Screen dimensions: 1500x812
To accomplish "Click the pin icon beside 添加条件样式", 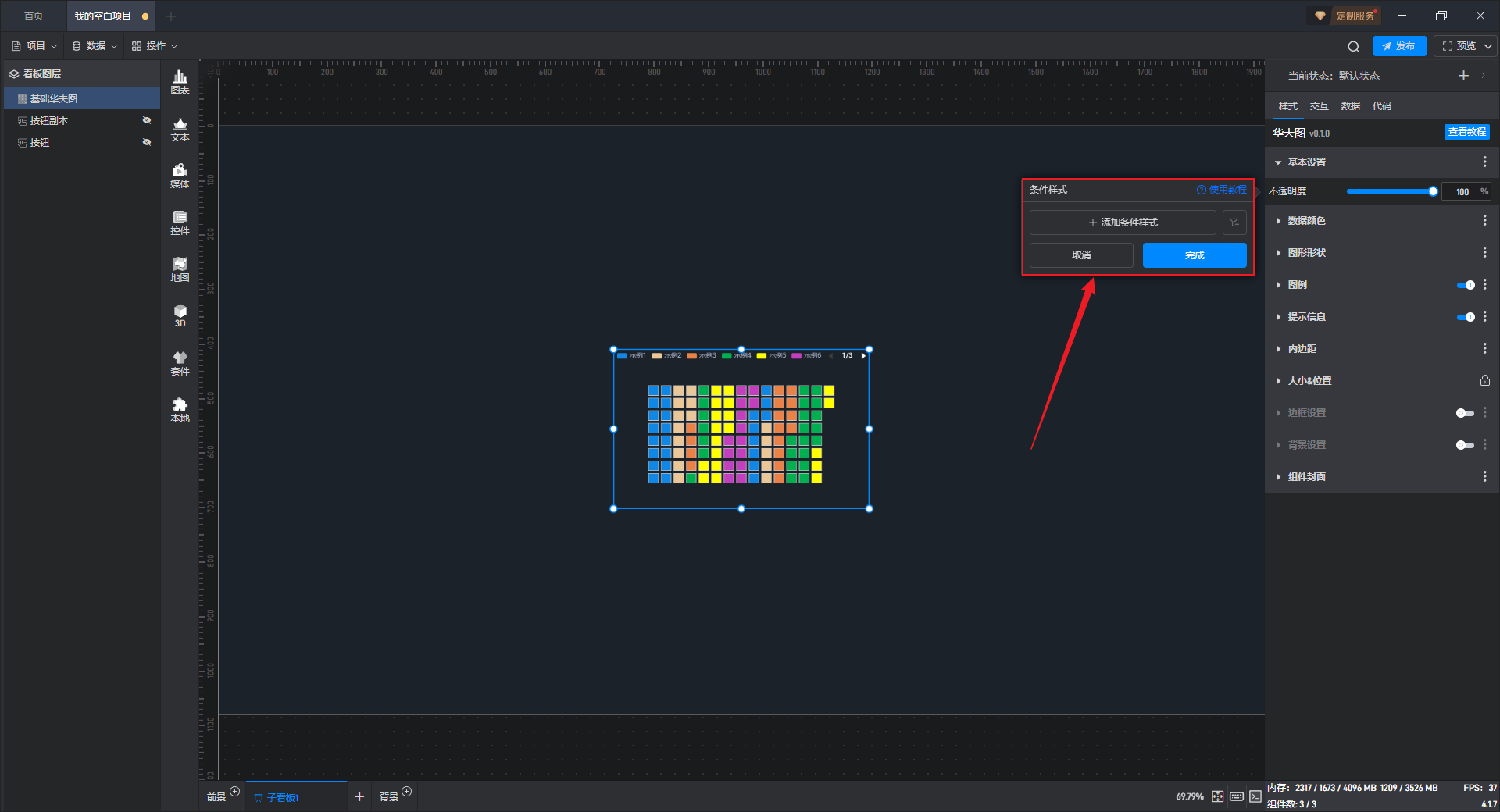I will click(x=1234, y=223).
